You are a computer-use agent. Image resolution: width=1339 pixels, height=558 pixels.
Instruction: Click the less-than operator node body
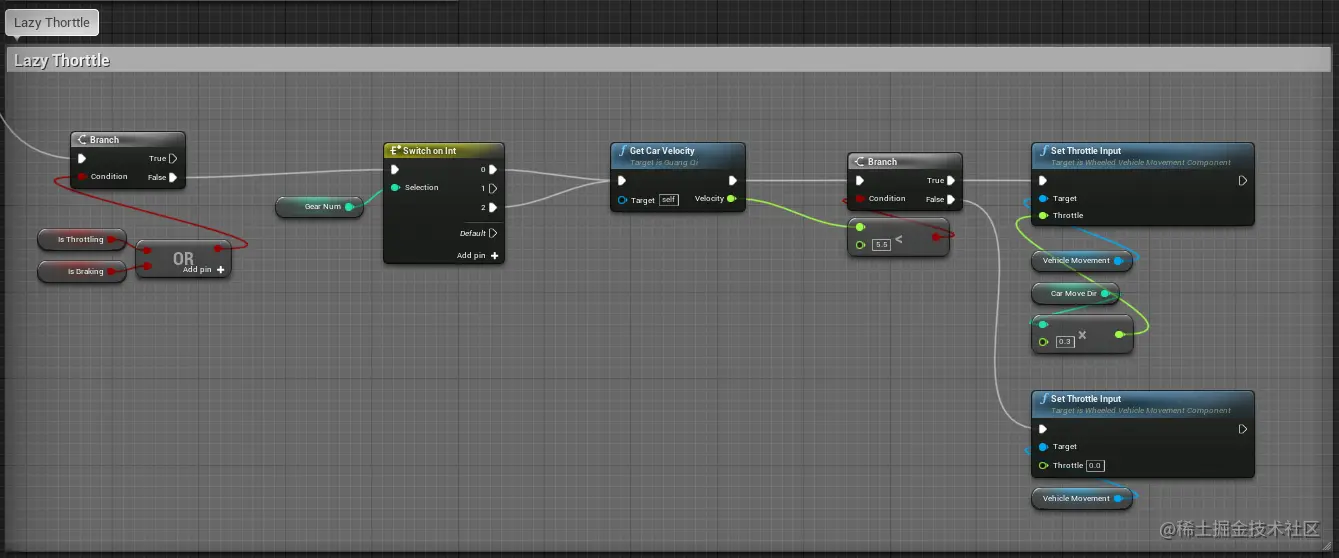pos(898,238)
